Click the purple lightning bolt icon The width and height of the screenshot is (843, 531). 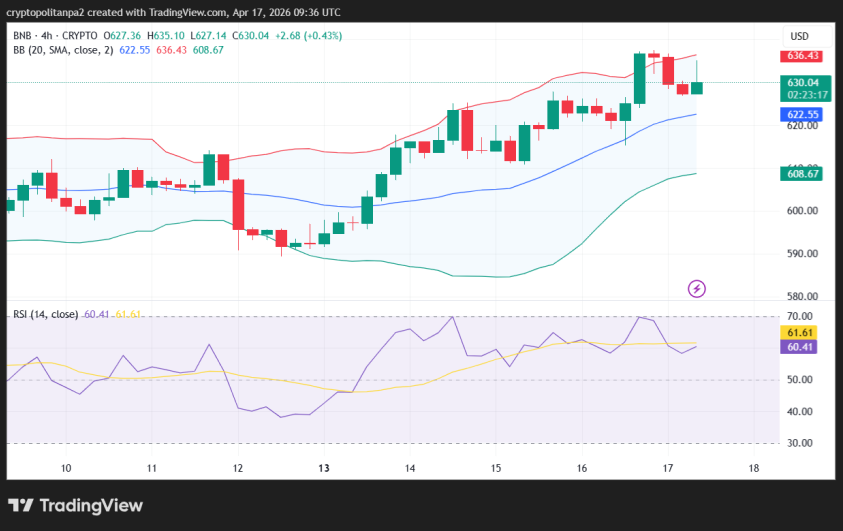tap(697, 289)
